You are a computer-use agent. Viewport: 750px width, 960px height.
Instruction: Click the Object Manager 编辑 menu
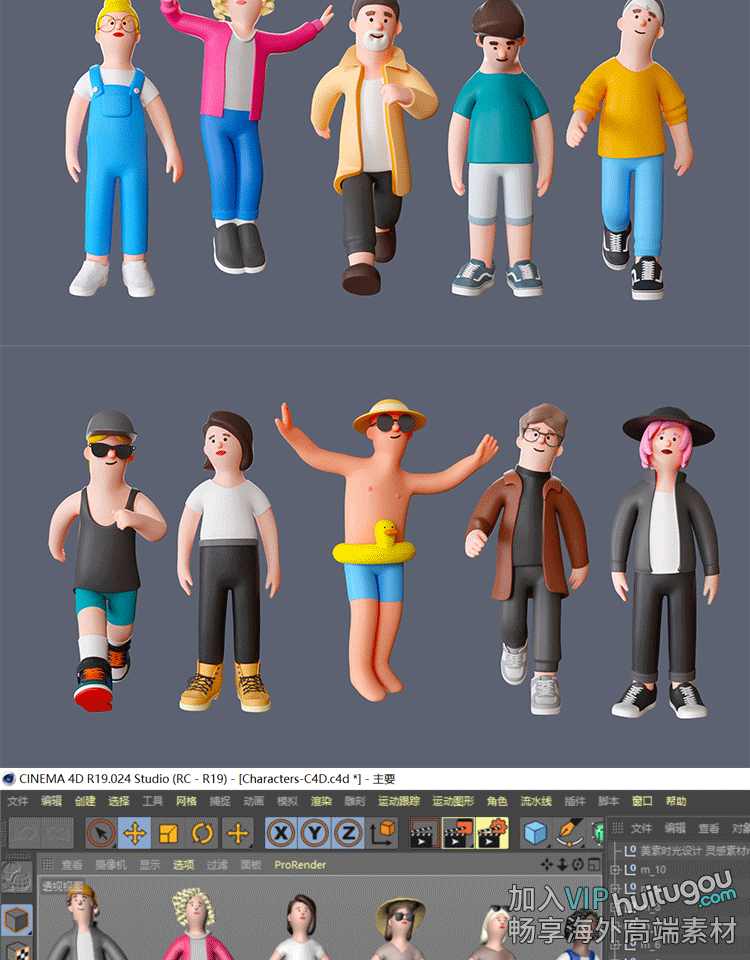pos(675,828)
